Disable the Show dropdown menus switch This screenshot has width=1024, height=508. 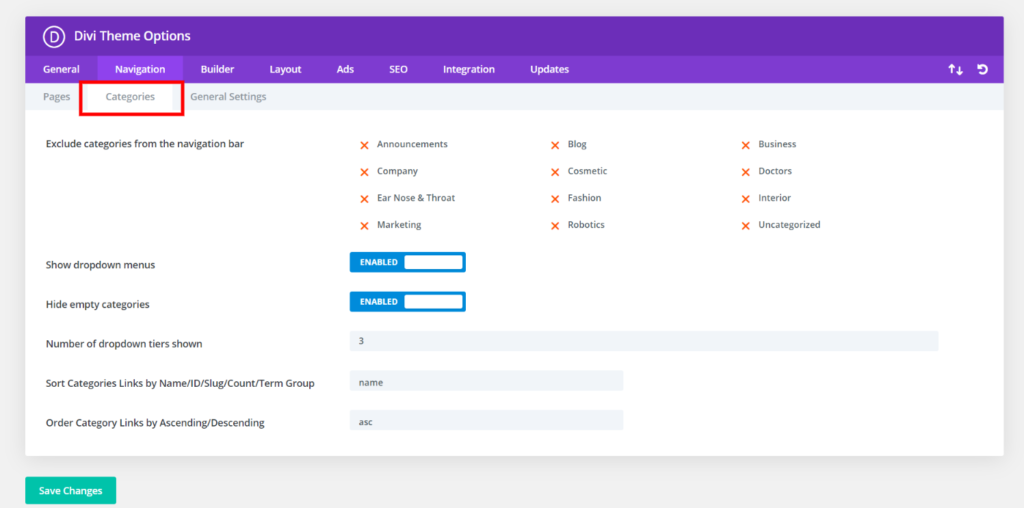(x=408, y=262)
